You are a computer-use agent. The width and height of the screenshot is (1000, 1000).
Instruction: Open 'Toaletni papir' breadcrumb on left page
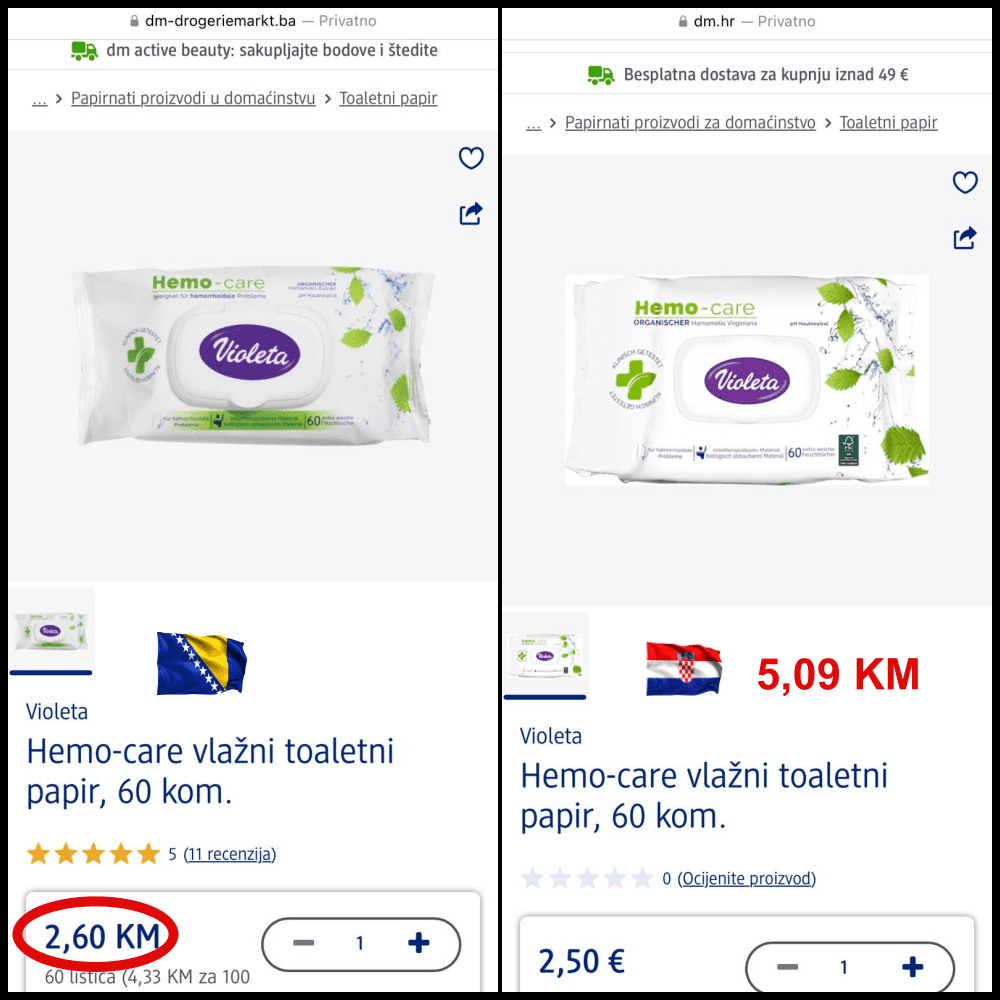click(388, 98)
